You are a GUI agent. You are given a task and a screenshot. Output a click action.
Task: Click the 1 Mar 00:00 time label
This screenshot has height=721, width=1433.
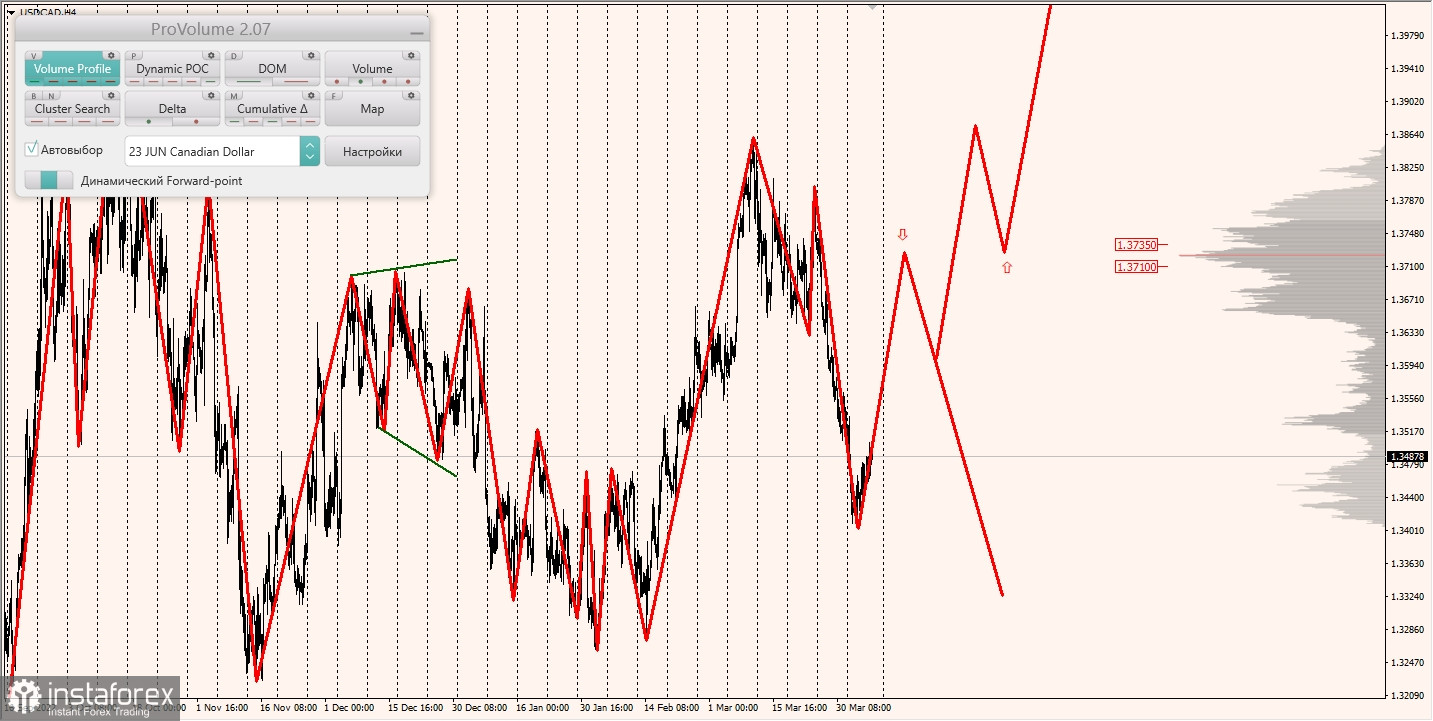click(x=734, y=708)
